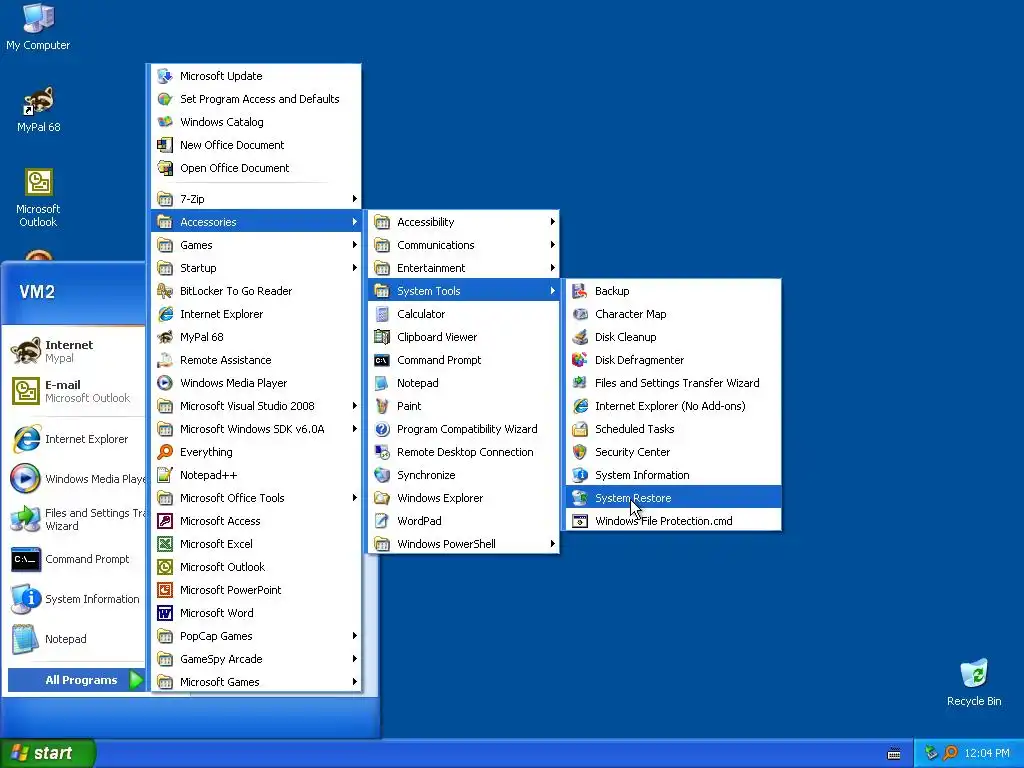
Task: Open Disk Defragmenter icon
Action: click(x=579, y=360)
